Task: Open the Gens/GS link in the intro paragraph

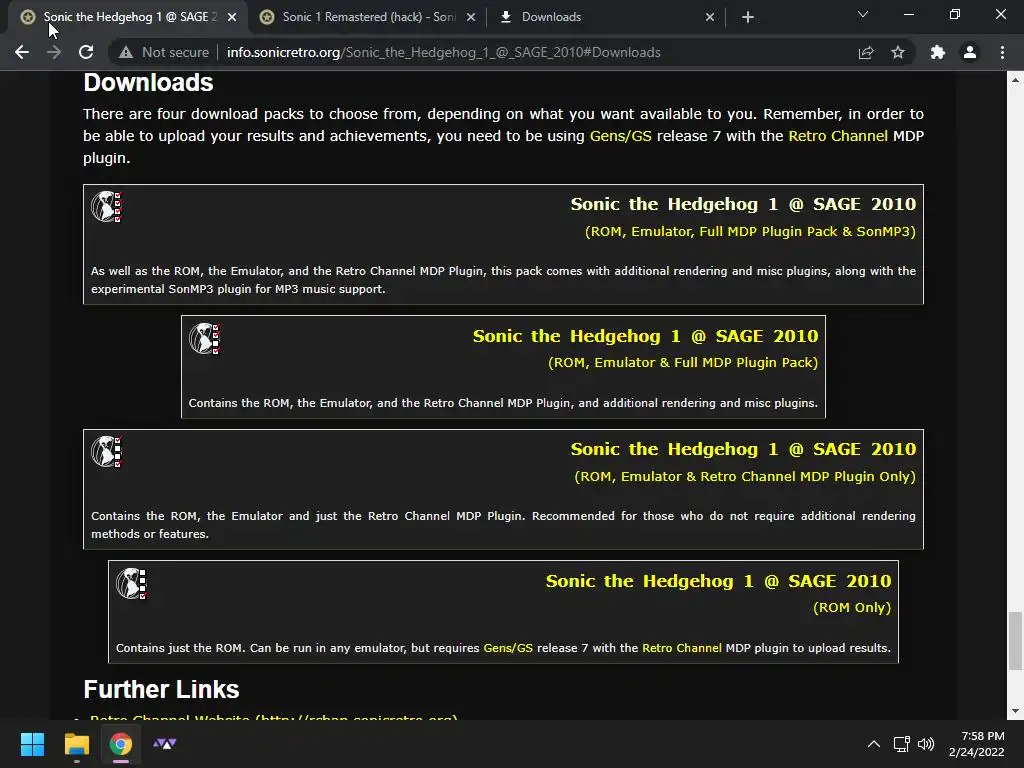Action: coord(620,136)
